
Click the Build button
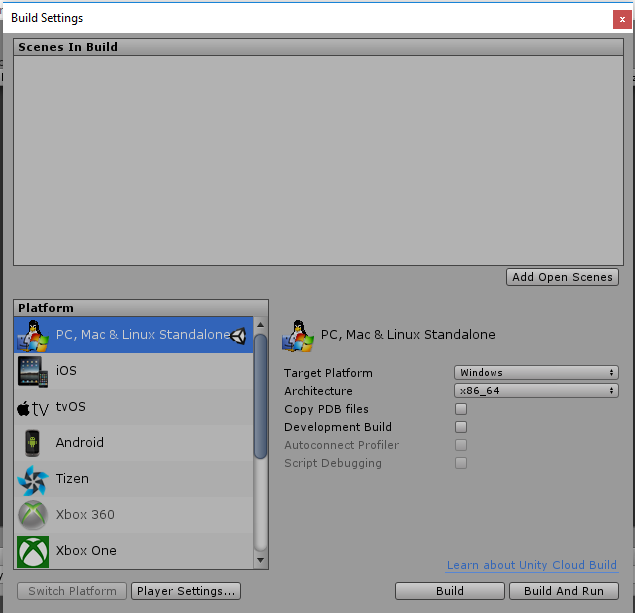pyautogui.click(x=450, y=591)
